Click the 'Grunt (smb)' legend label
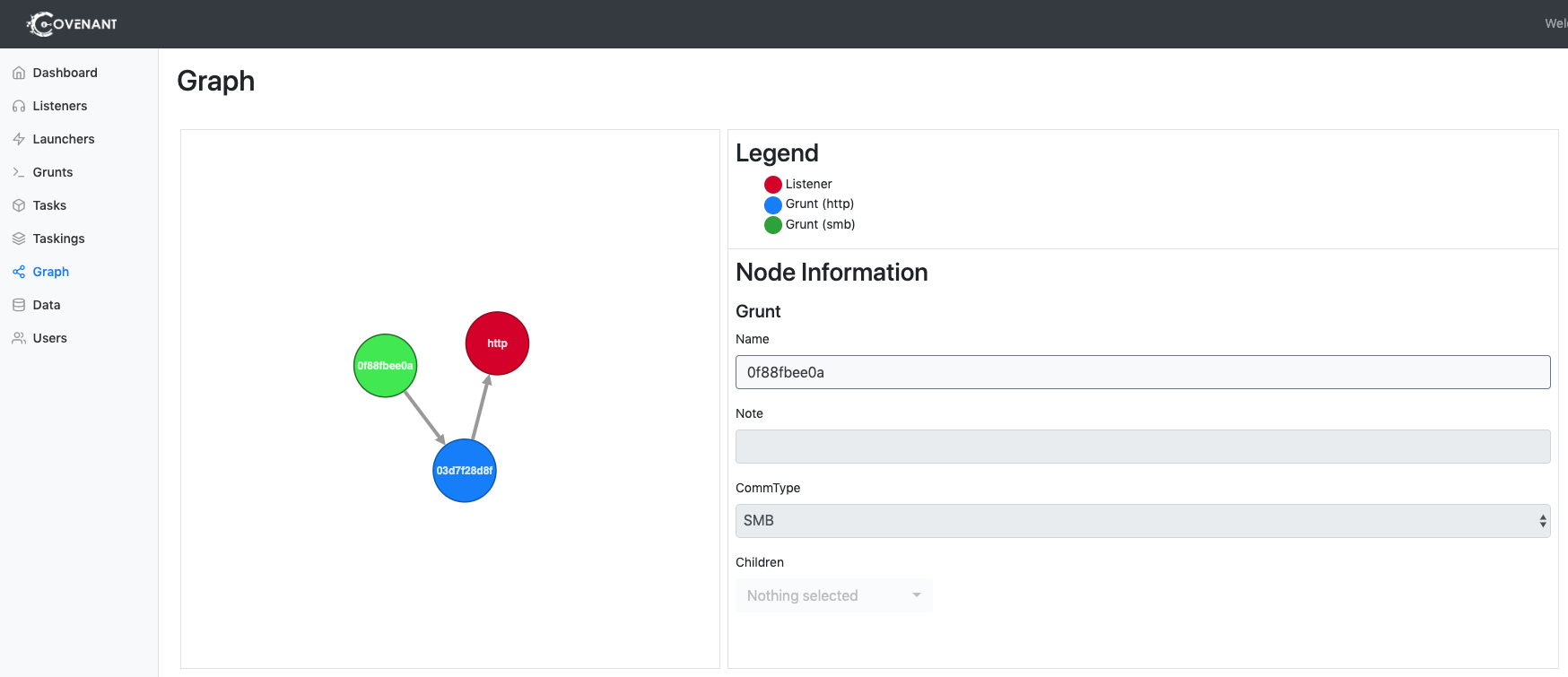This screenshot has height=677, width=1568. tap(821, 224)
